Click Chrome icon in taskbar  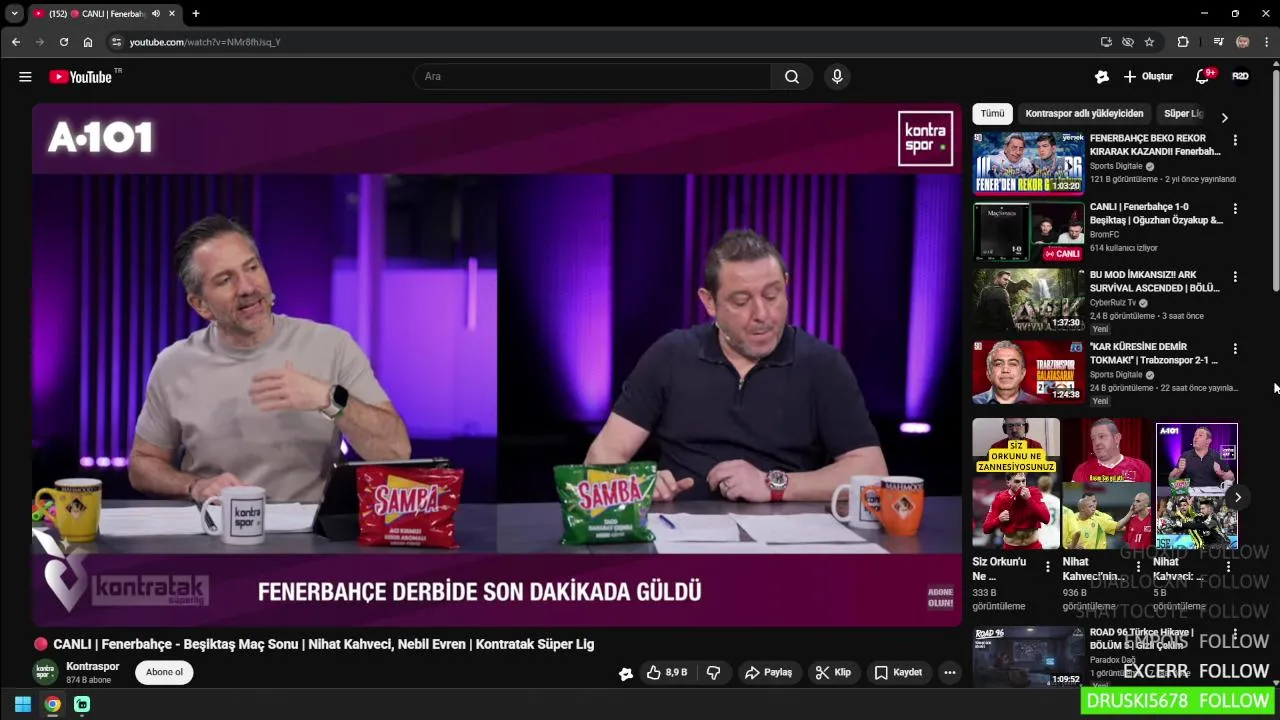click(x=52, y=704)
